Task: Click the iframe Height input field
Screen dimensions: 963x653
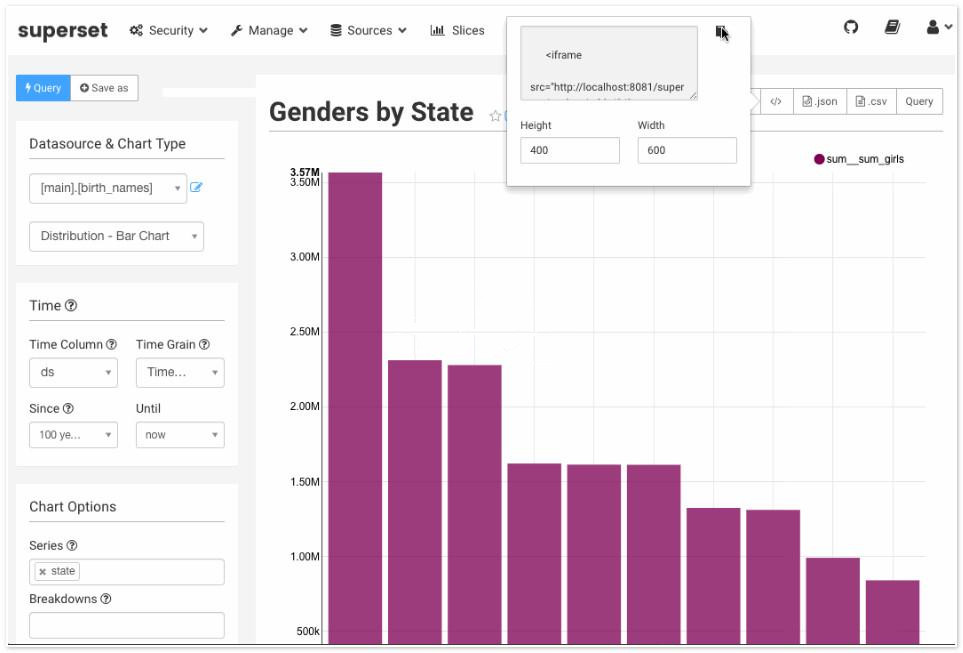Action: [570, 151]
